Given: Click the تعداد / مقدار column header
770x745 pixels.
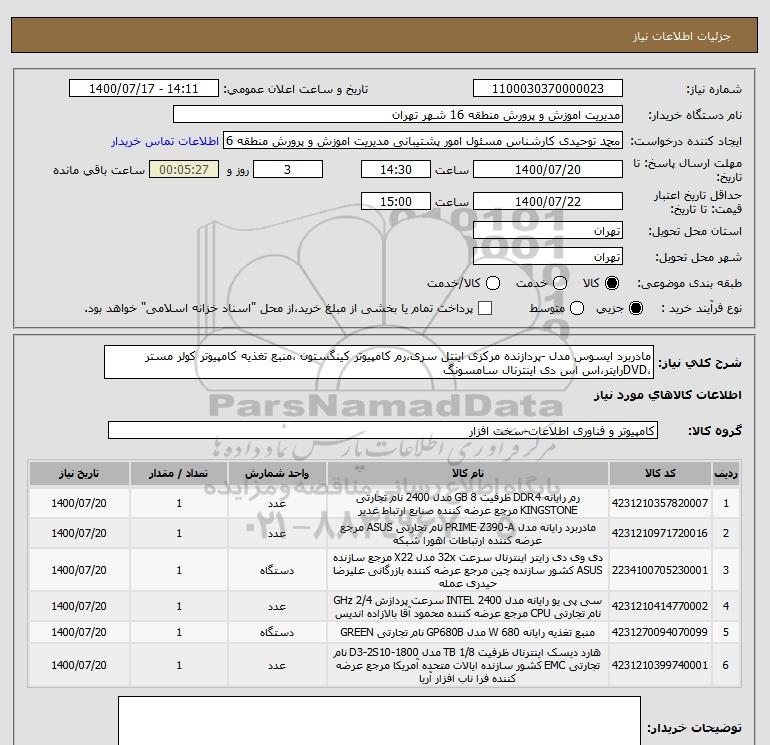Looking at the screenshot, I should click(x=179, y=473).
